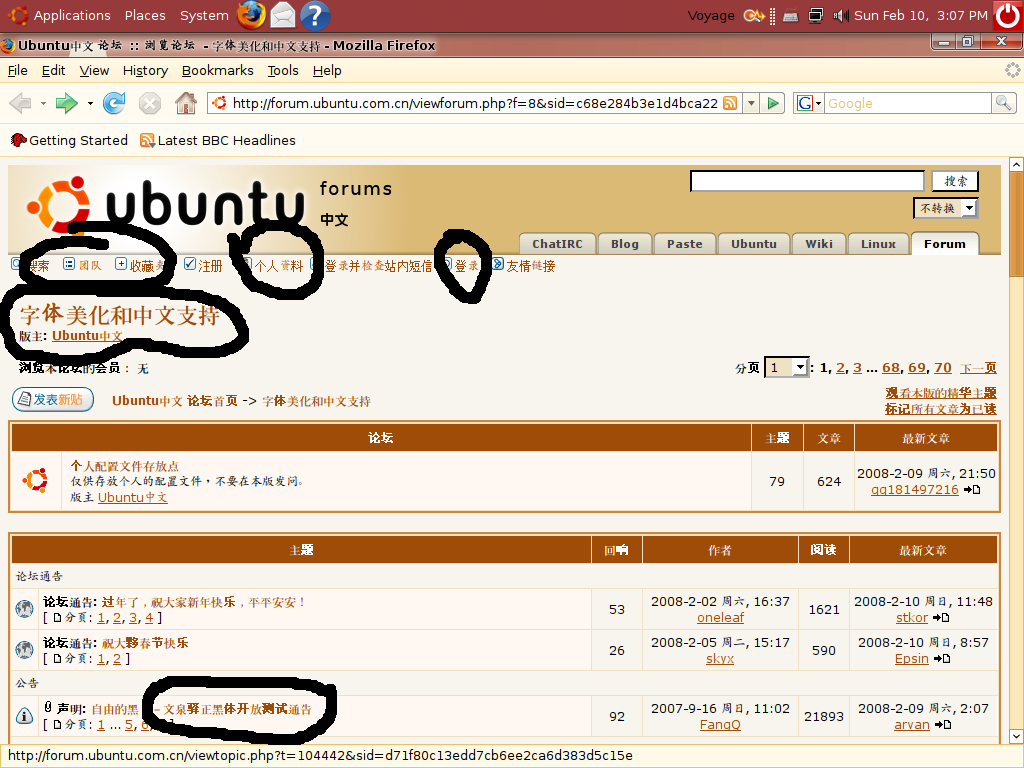Click the 搜索 search button
1024x768 pixels.
click(955, 181)
